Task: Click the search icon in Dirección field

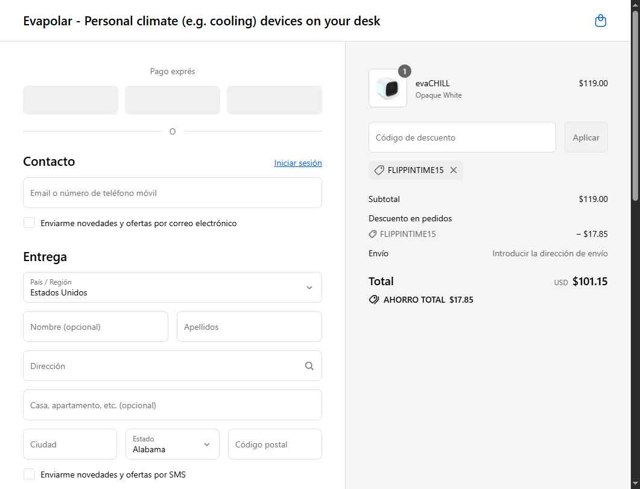Action: [x=309, y=366]
